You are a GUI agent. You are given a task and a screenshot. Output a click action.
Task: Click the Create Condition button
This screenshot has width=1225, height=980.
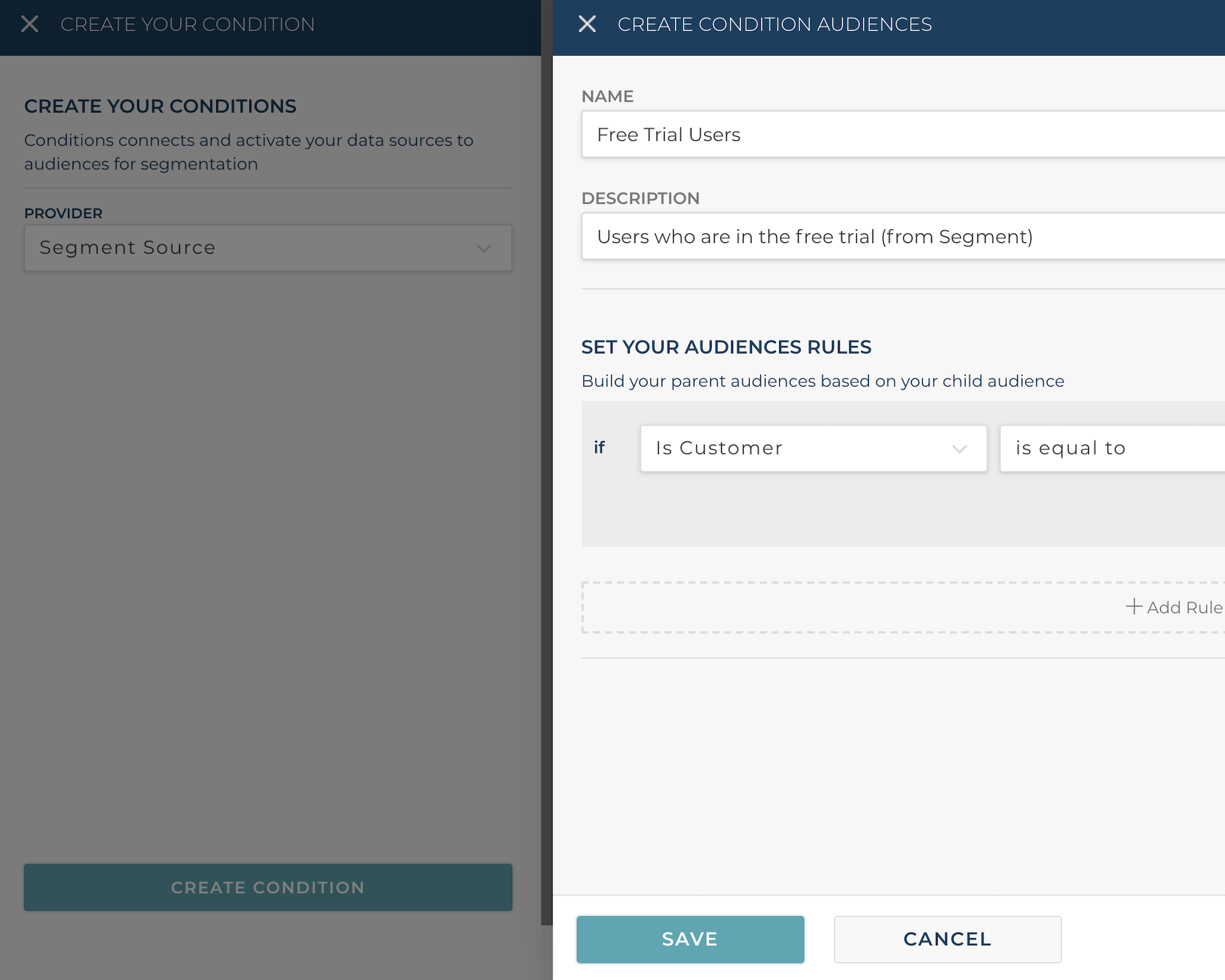268,888
